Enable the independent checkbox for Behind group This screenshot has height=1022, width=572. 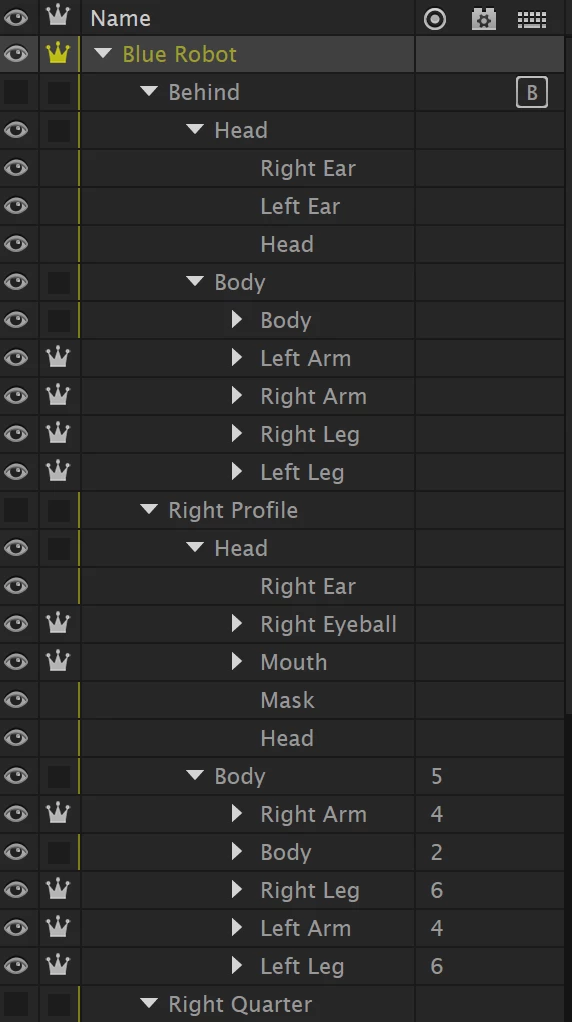click(59, 92)
